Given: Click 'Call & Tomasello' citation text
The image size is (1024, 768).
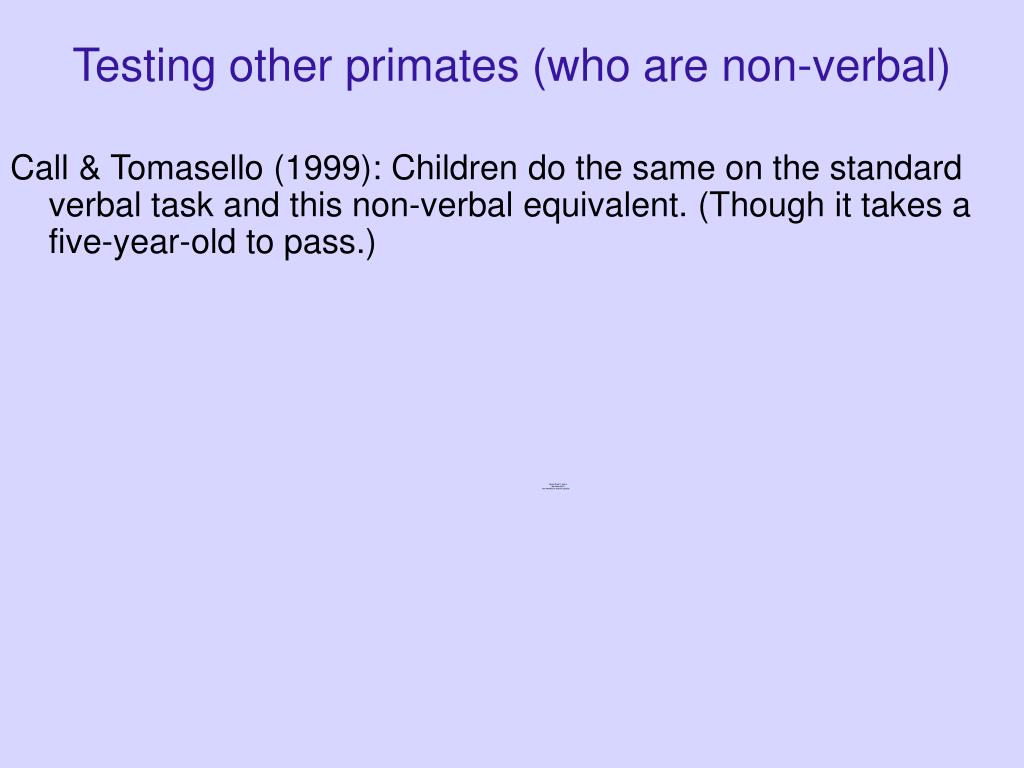Looking at the screenshot, I should [x=136, y=168].
